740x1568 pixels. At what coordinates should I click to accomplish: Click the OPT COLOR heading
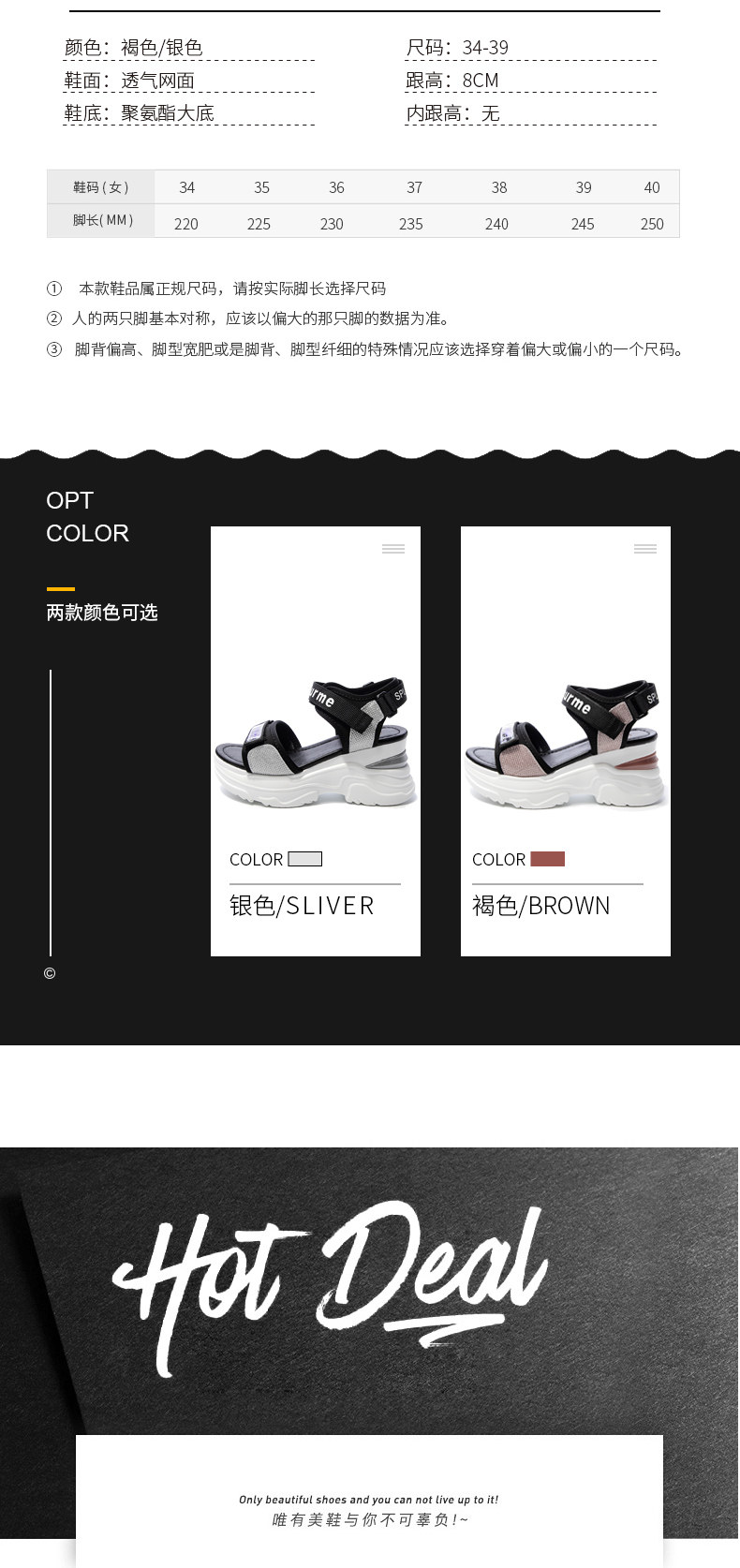[x=87, y=517]
